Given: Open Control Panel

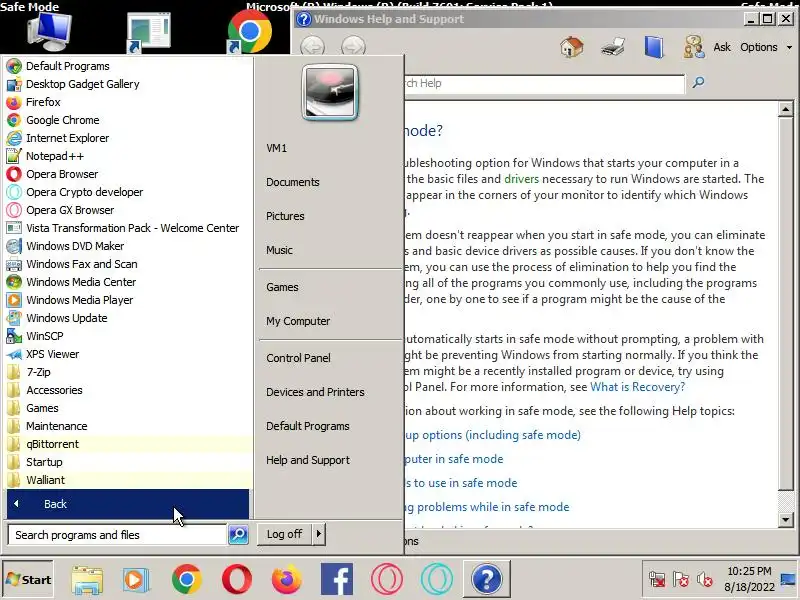Looking at the screenshot, I should [298, 358].
